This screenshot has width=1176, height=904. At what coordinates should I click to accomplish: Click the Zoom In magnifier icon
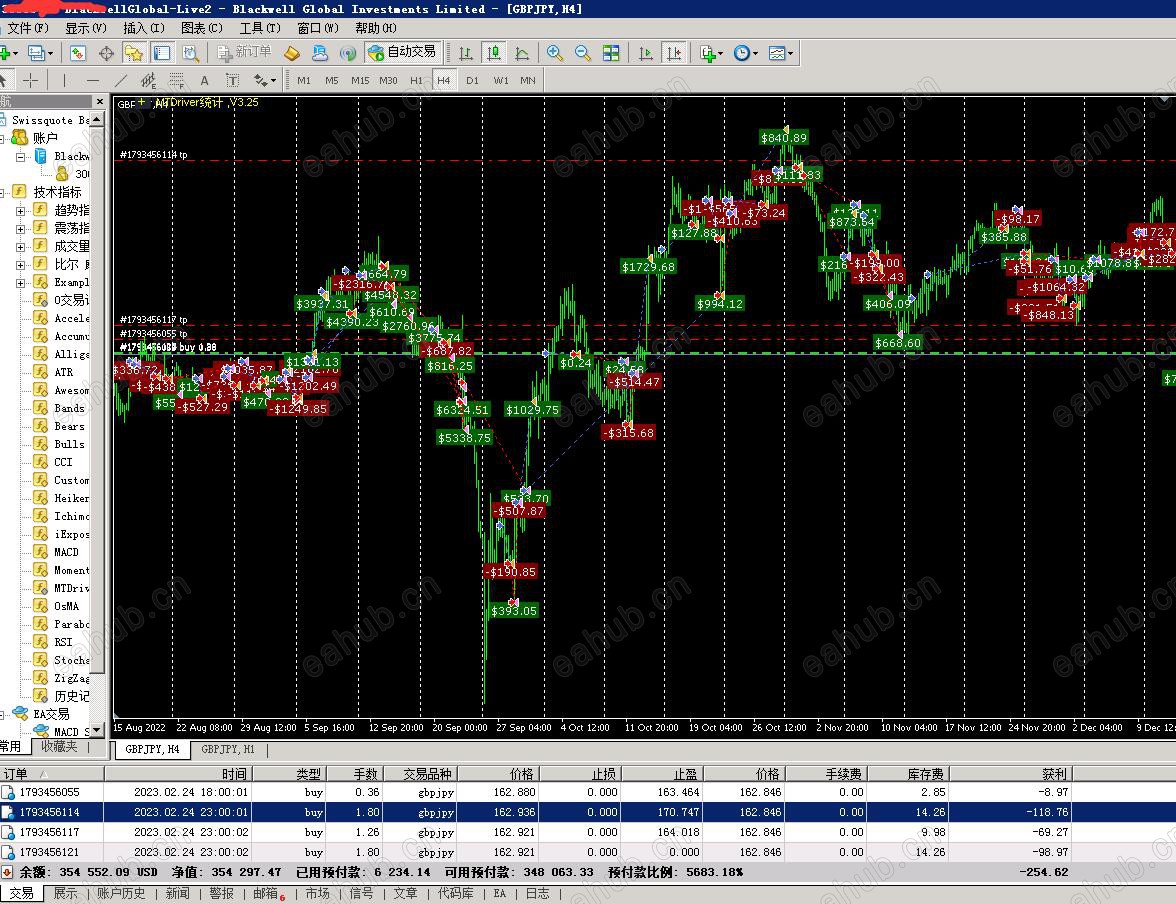(555, 53)
